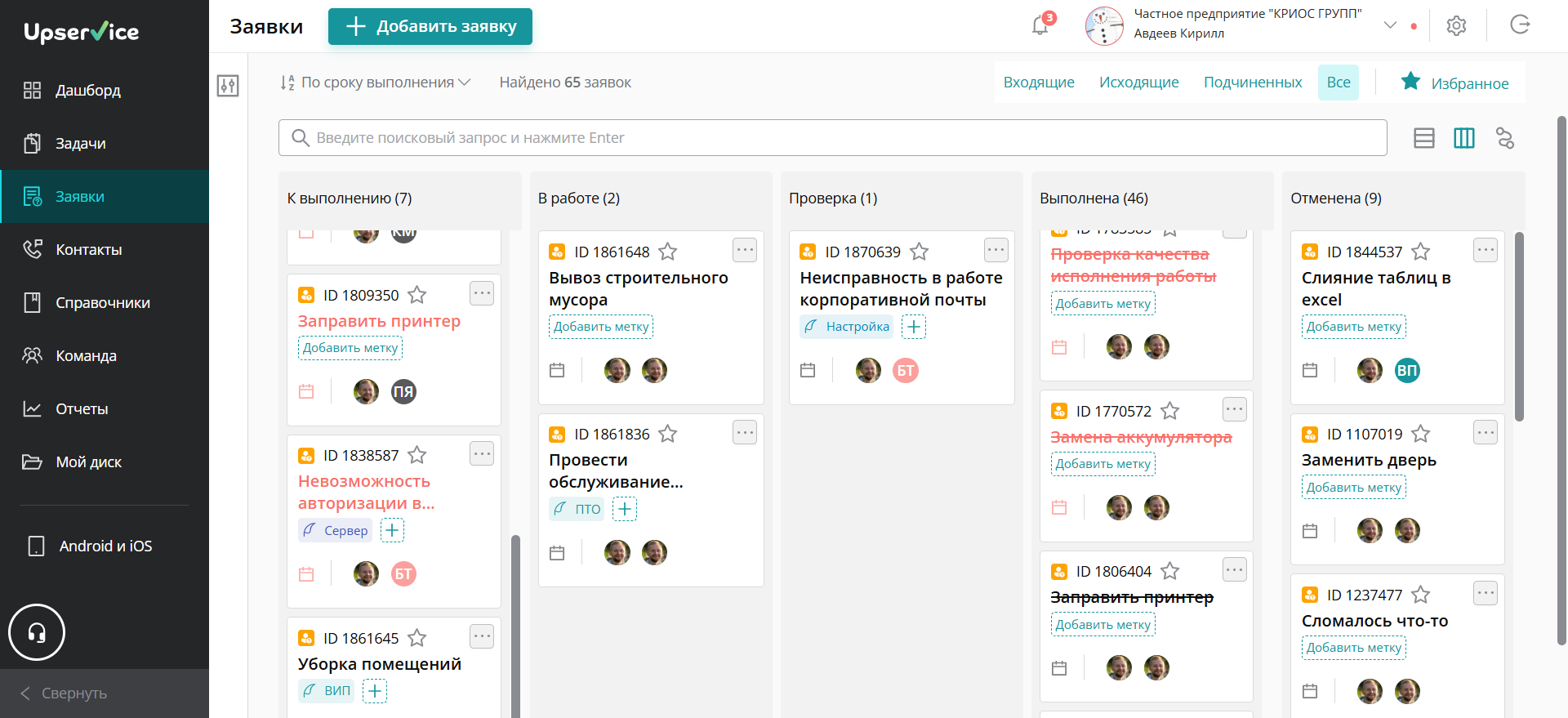Select Все filter tab

point(1339,83)
